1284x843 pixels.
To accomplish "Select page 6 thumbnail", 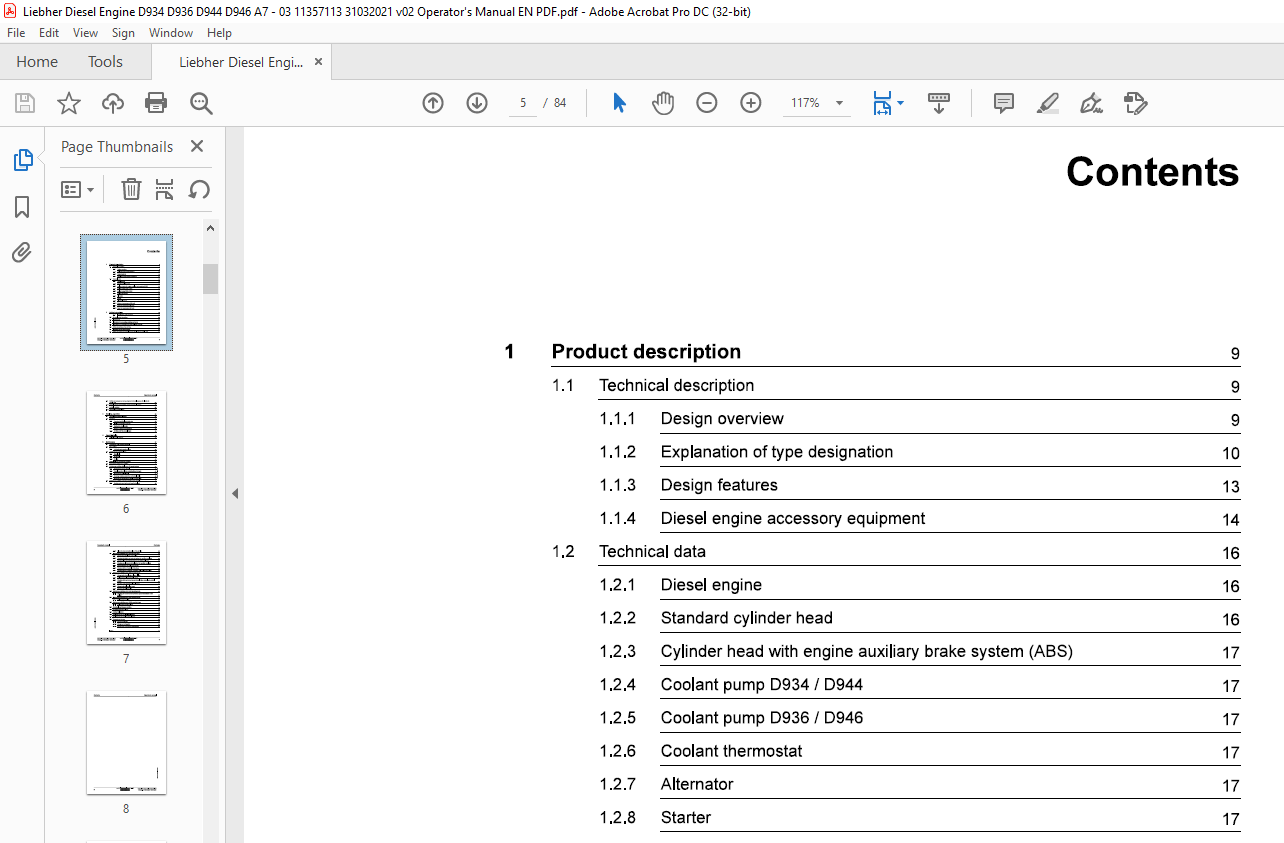I will [x=126, y=443].
